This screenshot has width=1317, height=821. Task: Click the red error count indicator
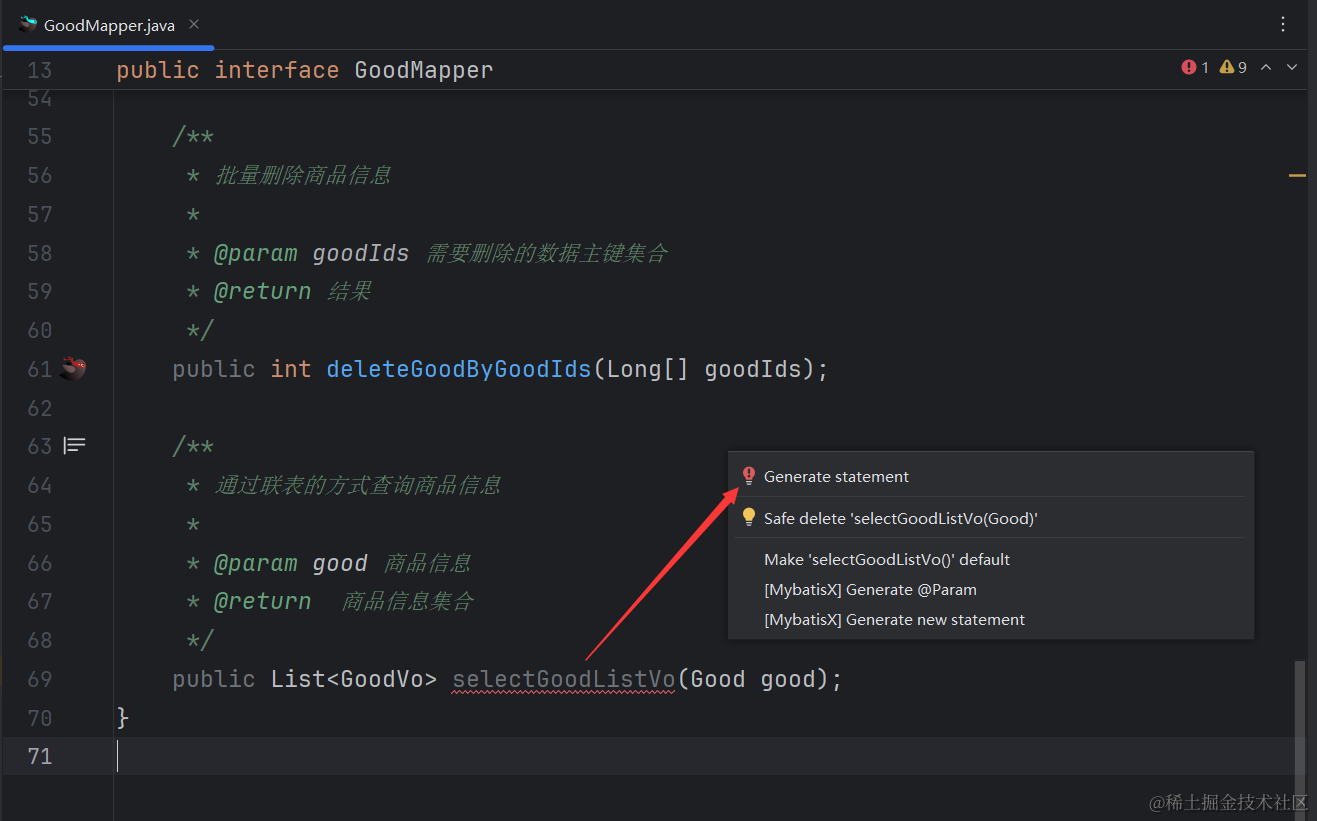point(1195,67)
